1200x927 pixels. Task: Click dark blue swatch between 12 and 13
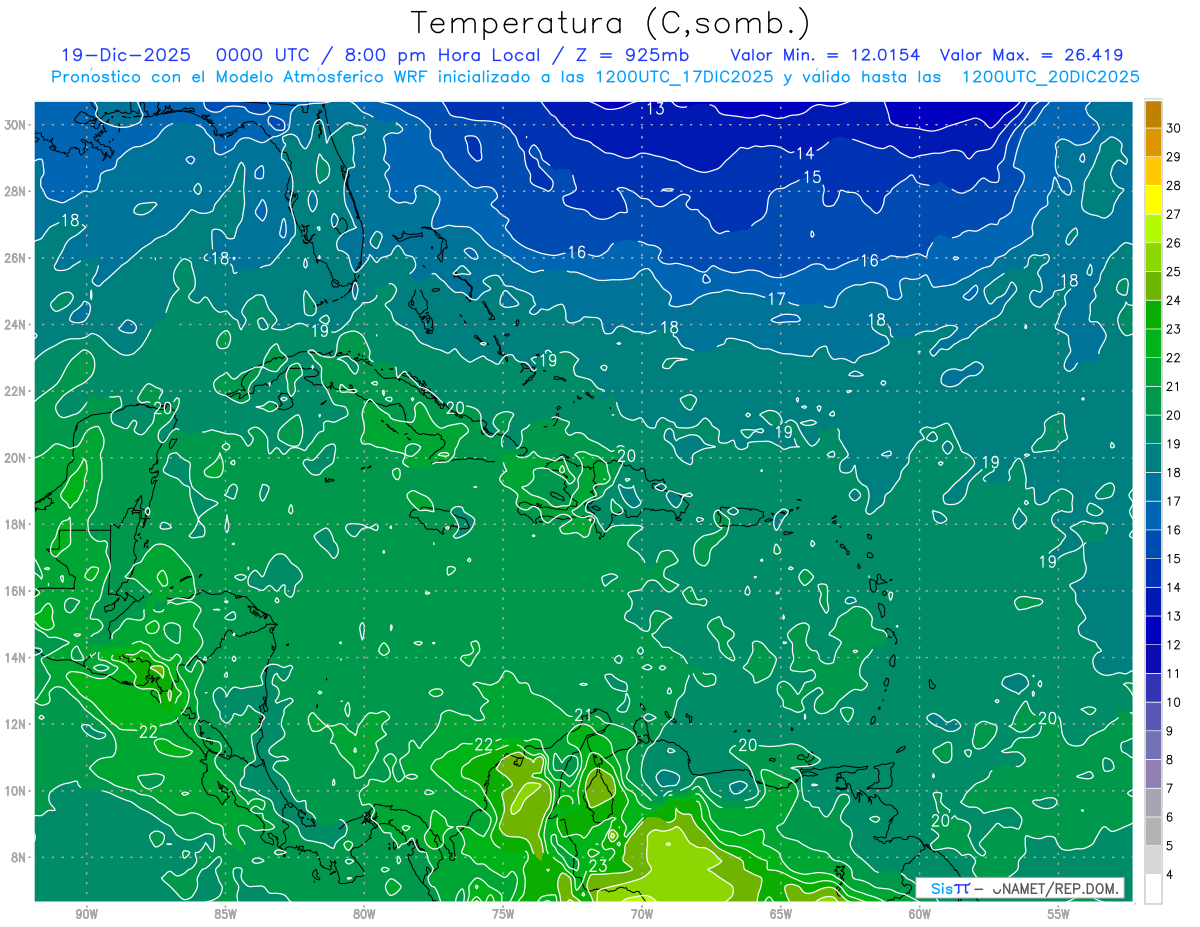(1153, 631)
